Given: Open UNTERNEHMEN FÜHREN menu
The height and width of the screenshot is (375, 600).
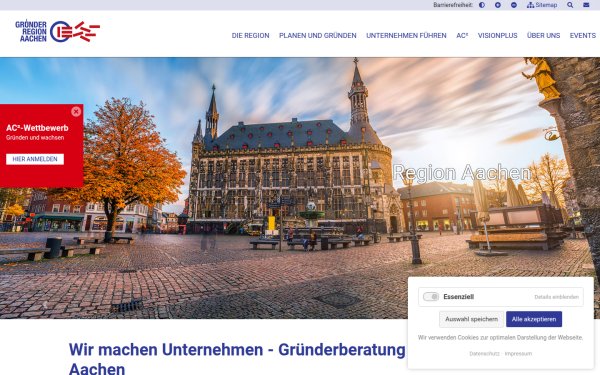Looking at the screenshot, I should tap(406, 36).
